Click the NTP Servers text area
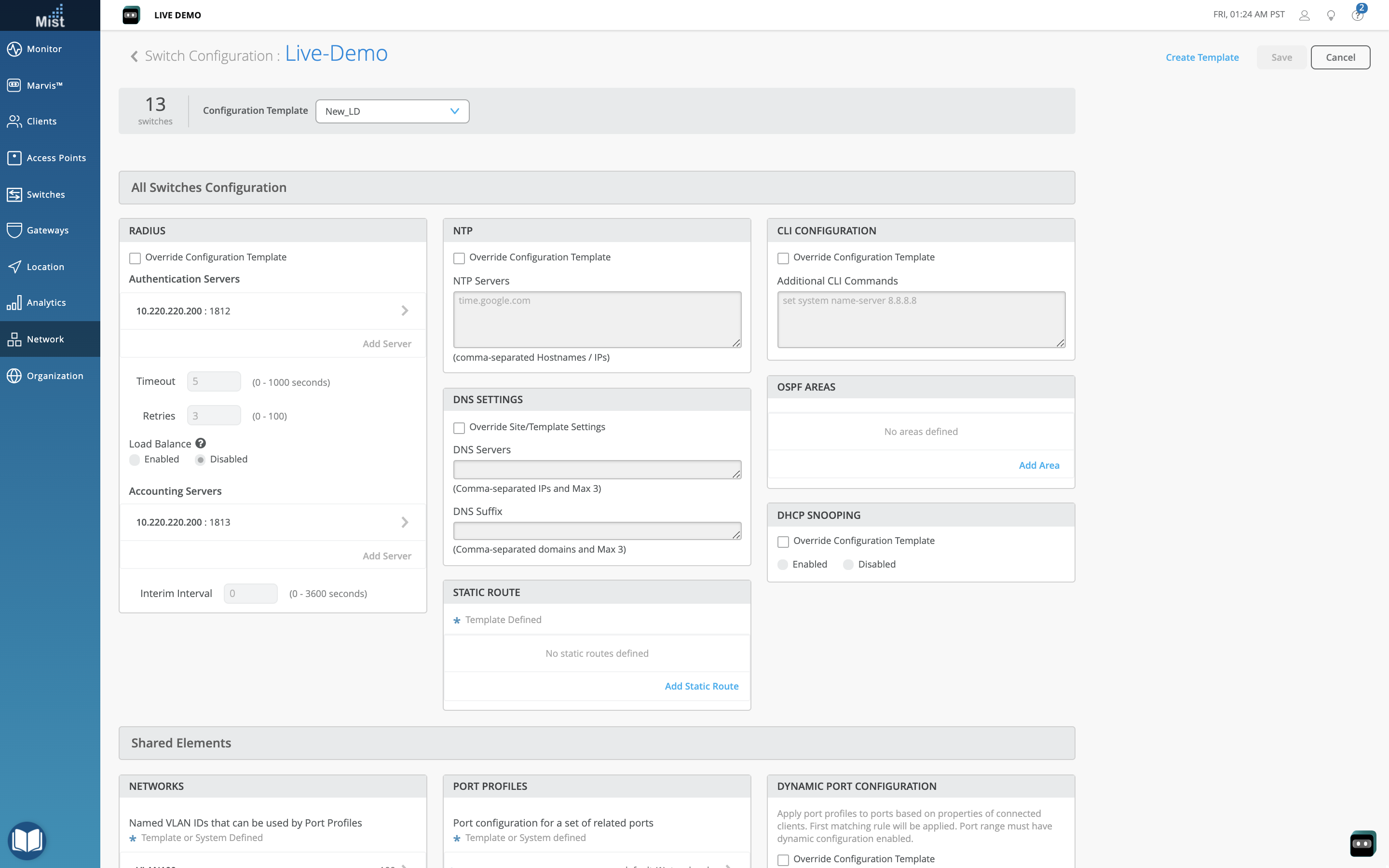The height and width of the screenshot is (868, 1389). coord(597,319)
